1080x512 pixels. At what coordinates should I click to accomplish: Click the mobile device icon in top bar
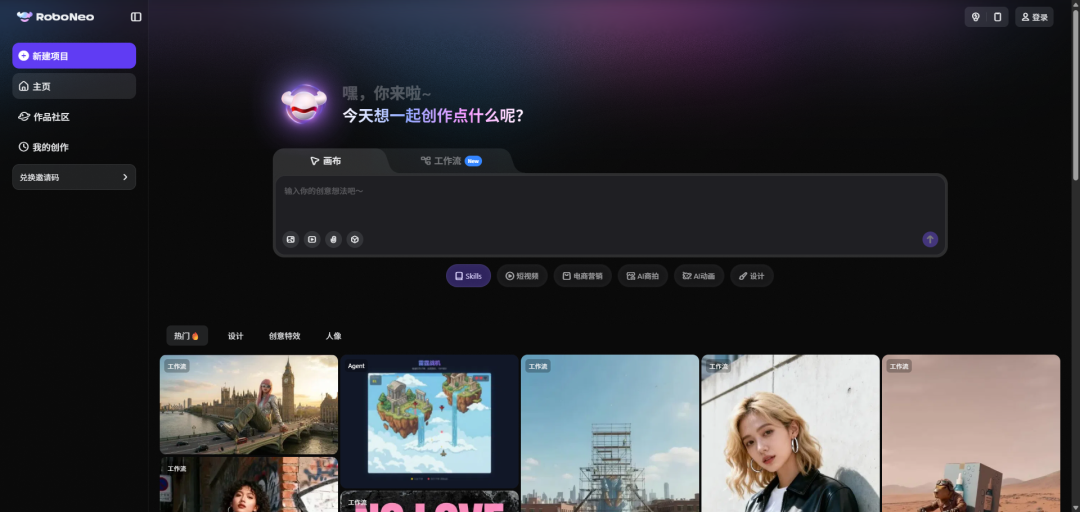[997, 17]
